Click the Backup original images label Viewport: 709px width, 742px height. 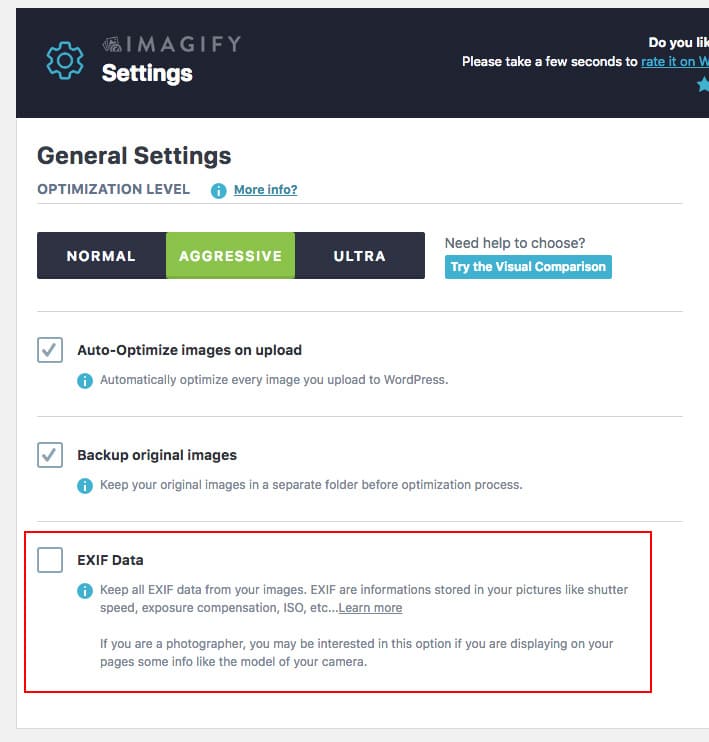[157, 455]
